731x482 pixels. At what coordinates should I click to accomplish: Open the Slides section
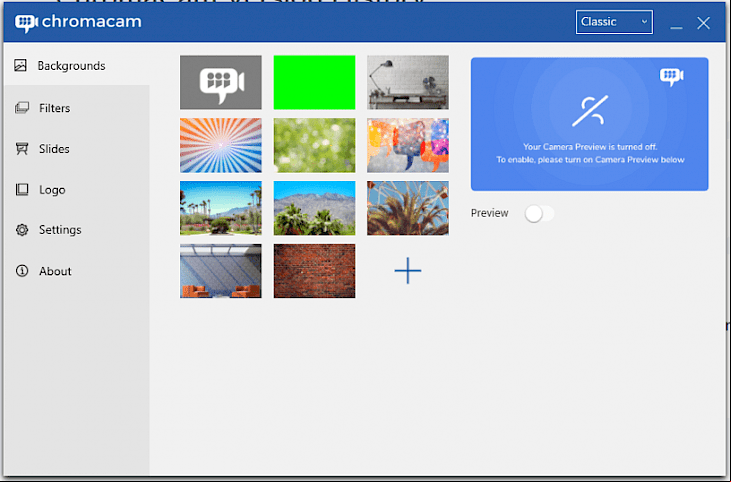click(76, 149)
